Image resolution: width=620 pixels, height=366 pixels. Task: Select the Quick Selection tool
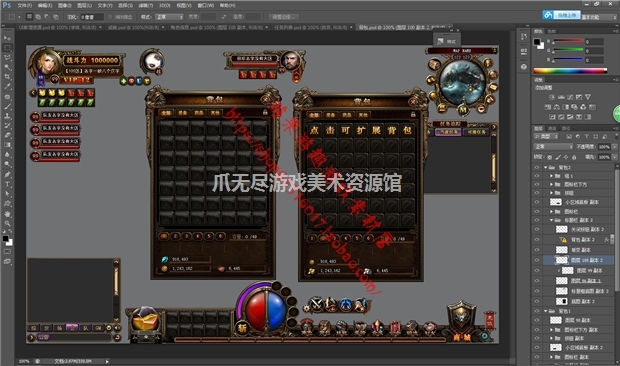[x=7, y=67]
